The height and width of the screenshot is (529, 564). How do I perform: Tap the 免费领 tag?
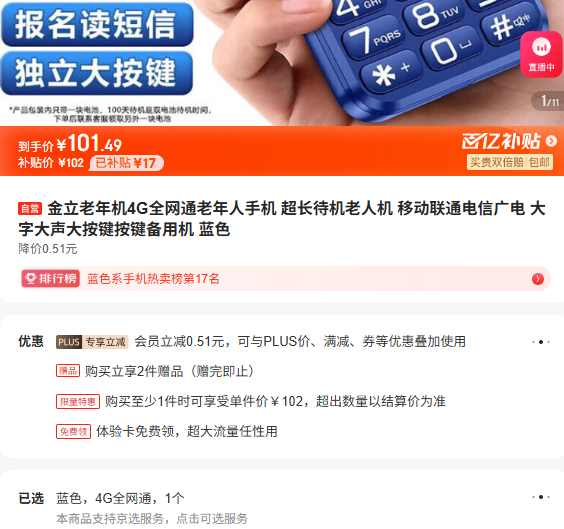point(73,432)
